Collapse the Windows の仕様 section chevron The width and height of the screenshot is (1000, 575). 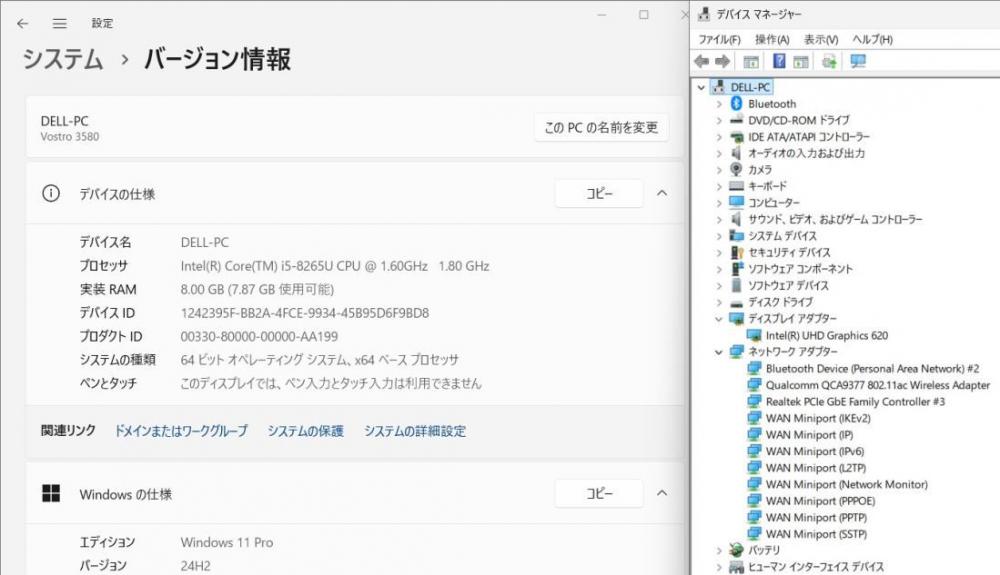662,493
